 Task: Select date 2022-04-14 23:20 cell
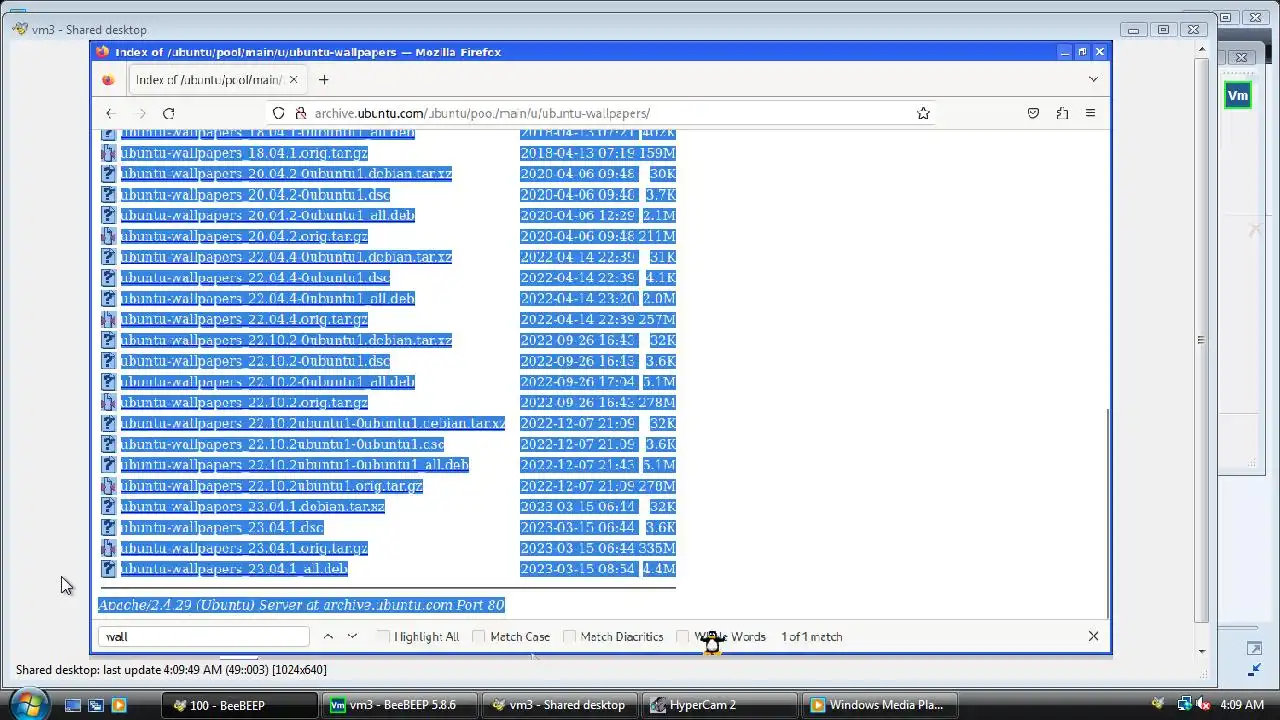pos(577,298)
